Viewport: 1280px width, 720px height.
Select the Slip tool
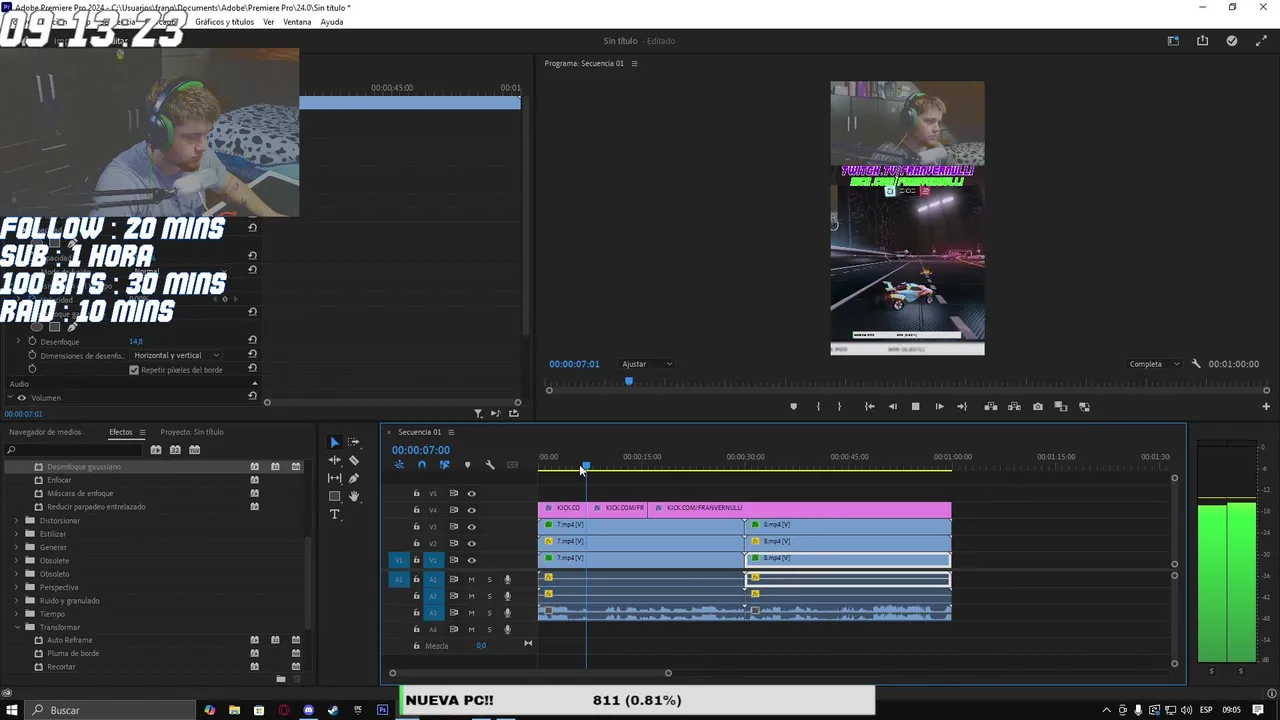(334, 478)
